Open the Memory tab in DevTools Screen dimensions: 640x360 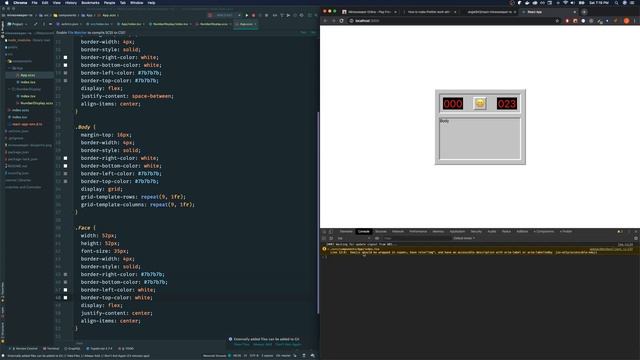coord(438,231)
